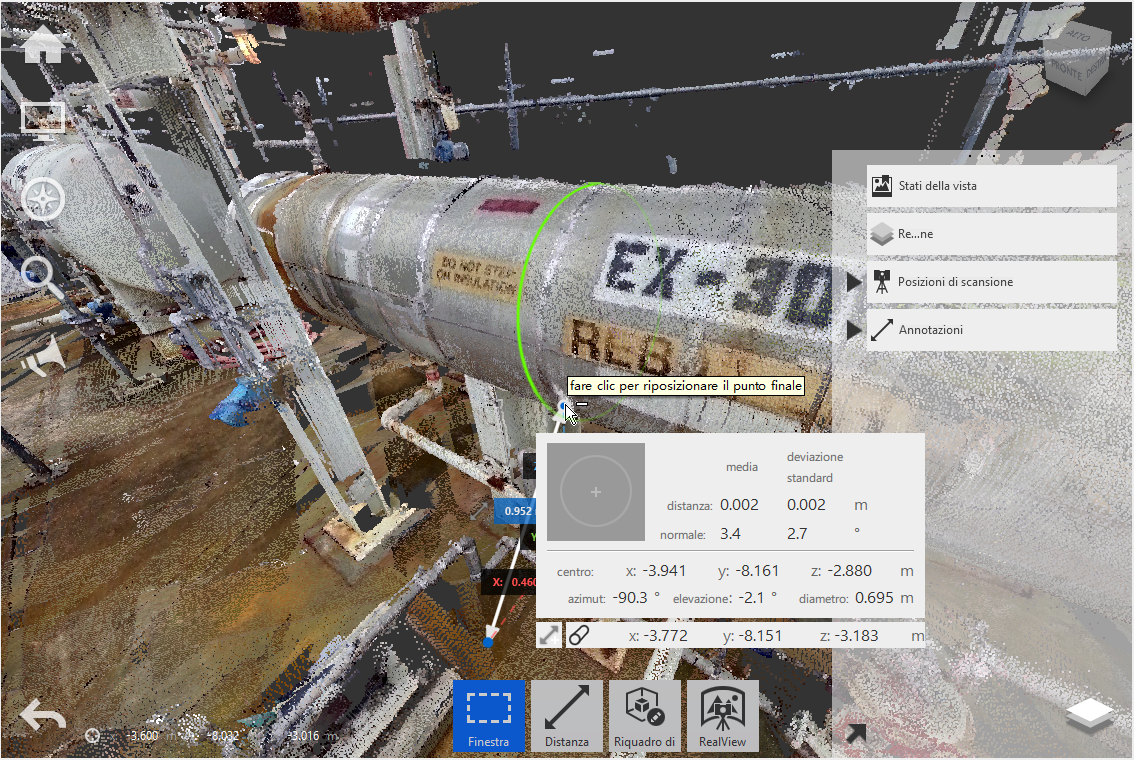Click the Stati della vista picture icon

click(882, 186)
